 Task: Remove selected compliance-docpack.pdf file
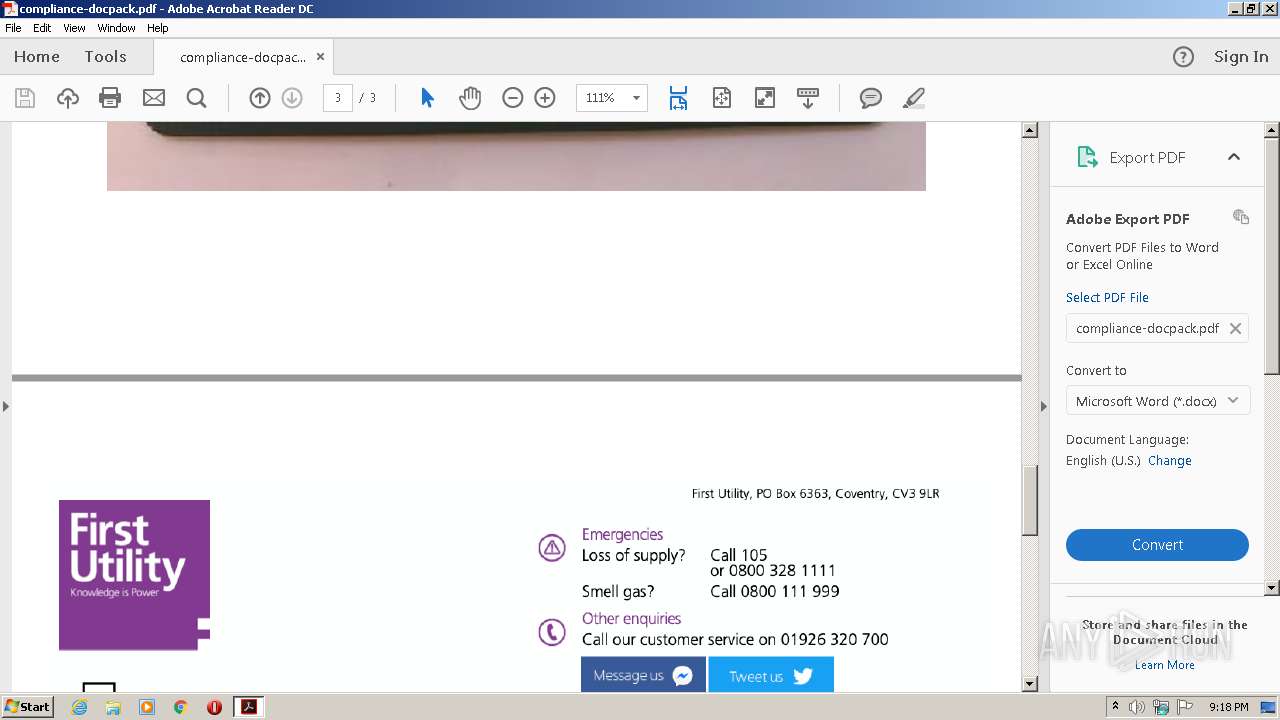tap(1235, 328)
